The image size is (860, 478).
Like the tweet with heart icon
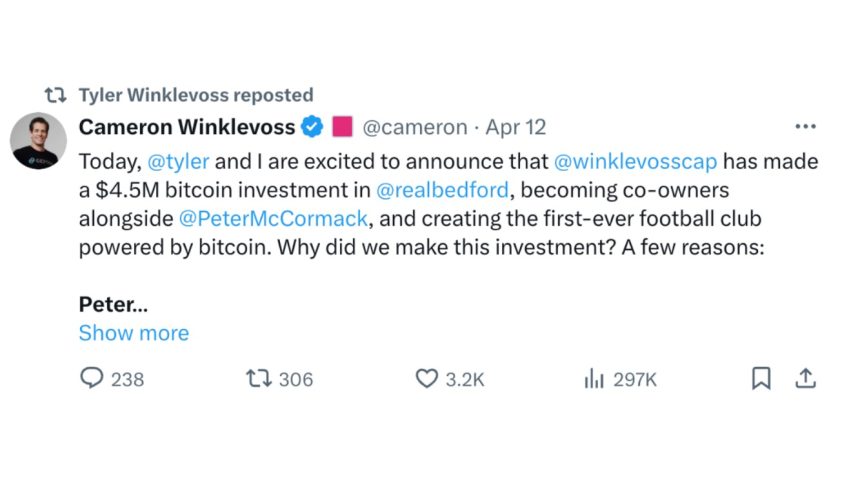(427, 379)
